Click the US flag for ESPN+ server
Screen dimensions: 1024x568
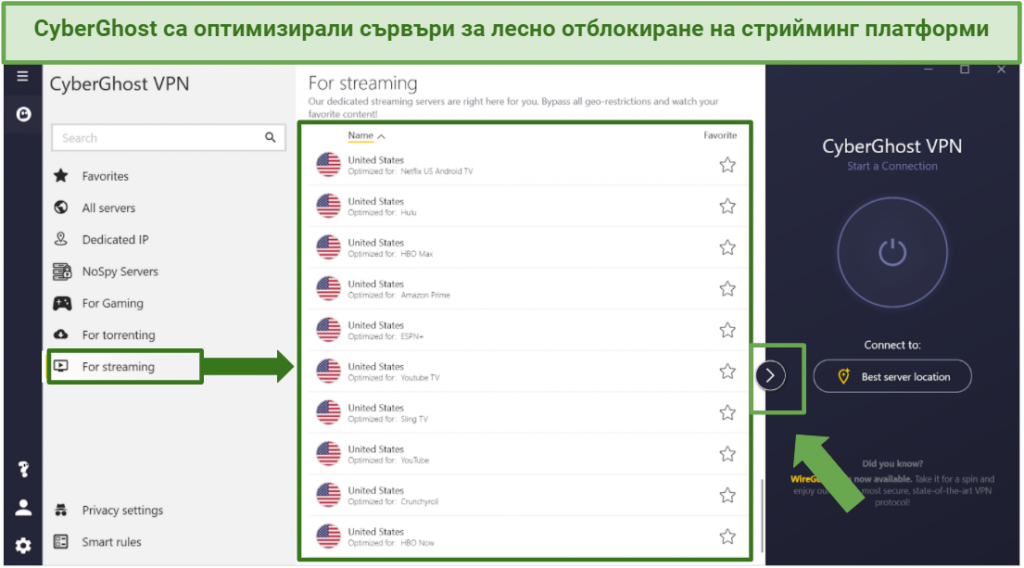point(328,330)
